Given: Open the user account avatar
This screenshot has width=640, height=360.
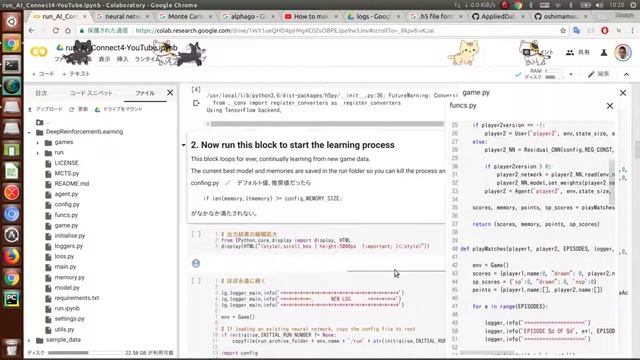Looking at the screenshot, I should [623, 52].
